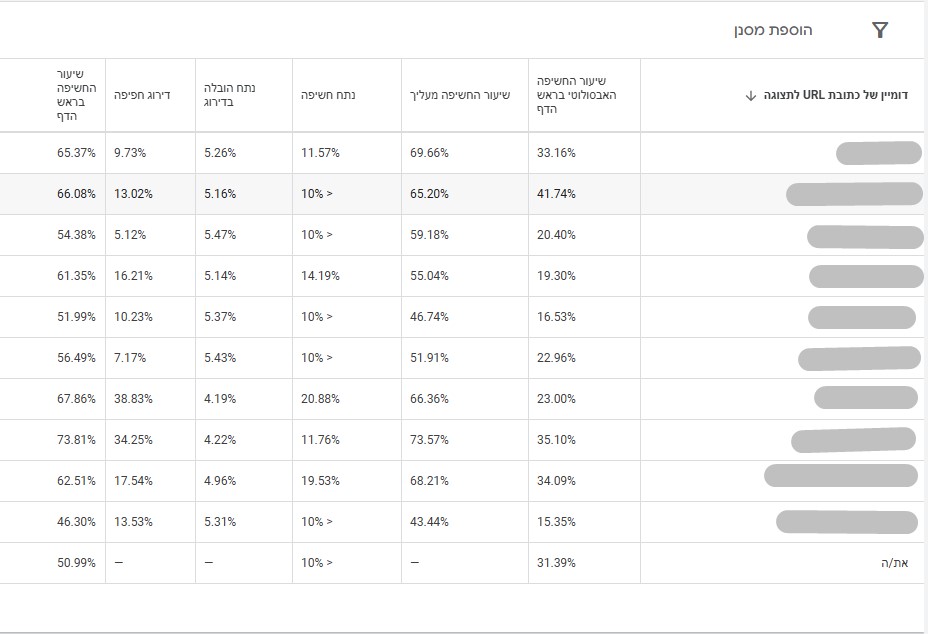This screenshot has width=928, height=634.
Task: Sort by the דומיין של כתובת URL לתצוגה column
Action: [835, 95]
